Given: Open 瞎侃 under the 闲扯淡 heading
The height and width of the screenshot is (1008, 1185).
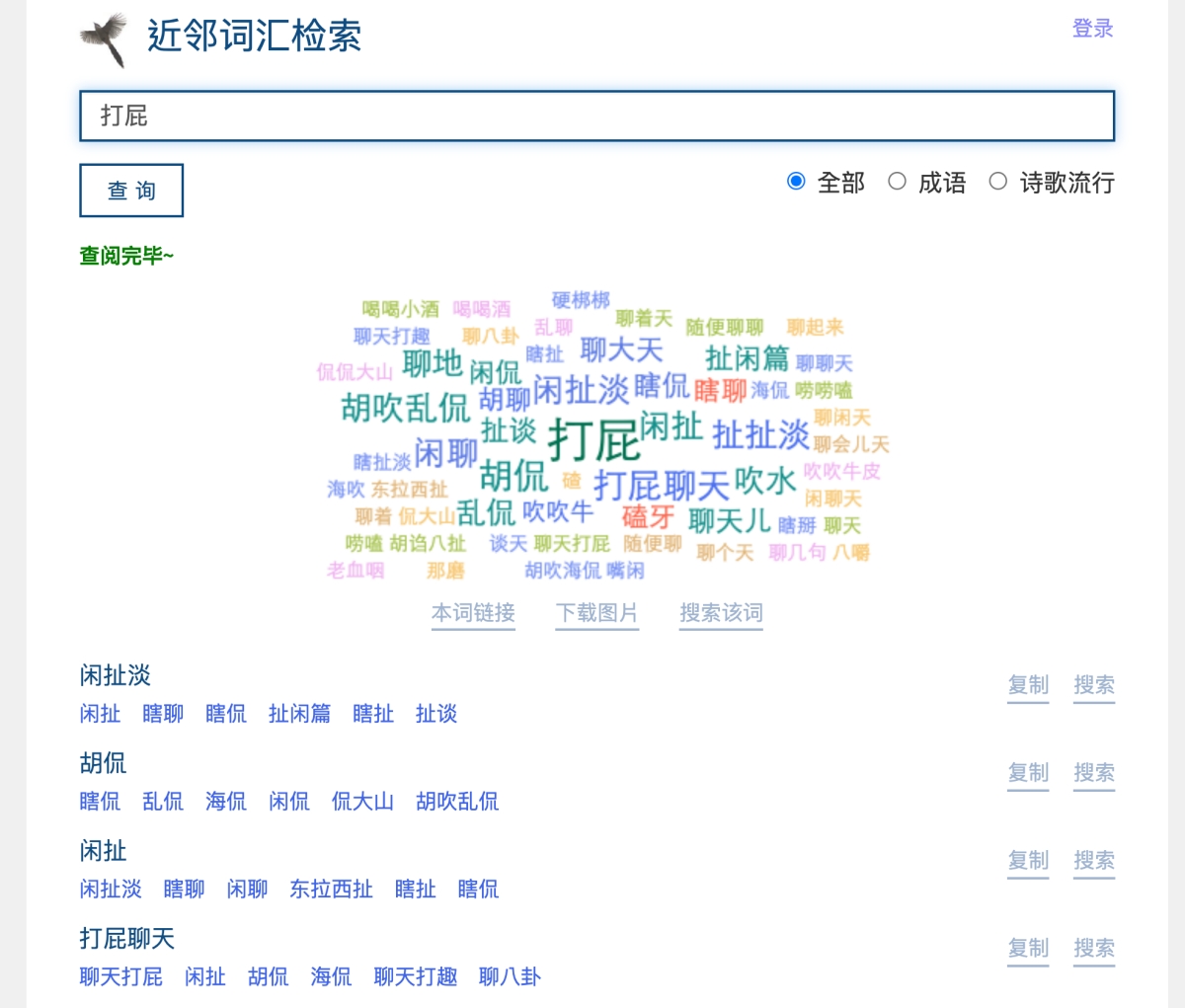Looking at the screenshot, I should click(226, 714).
